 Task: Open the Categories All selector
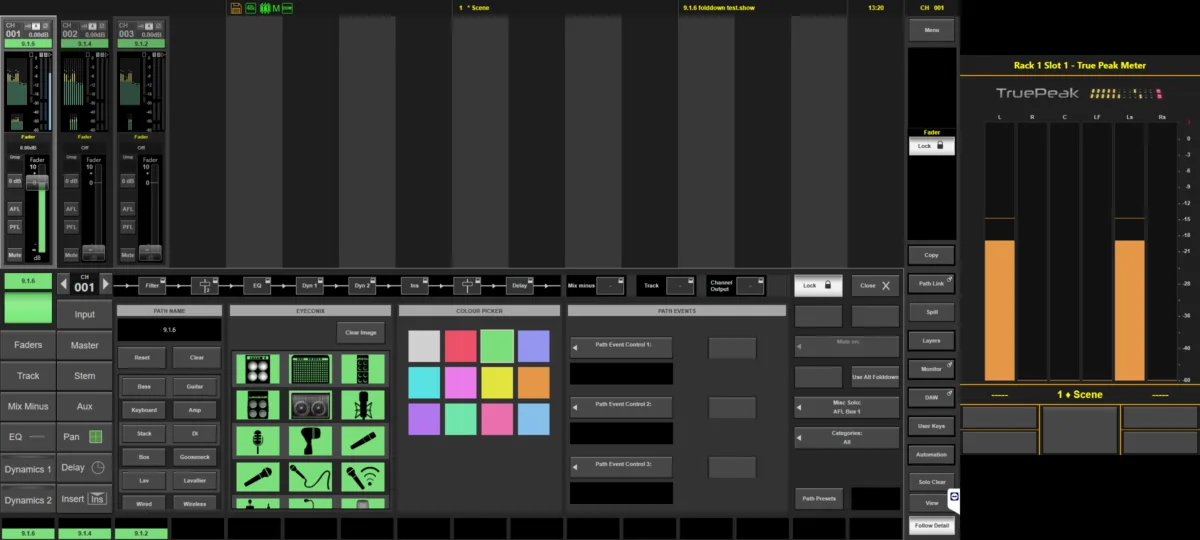tap(847, 438)
